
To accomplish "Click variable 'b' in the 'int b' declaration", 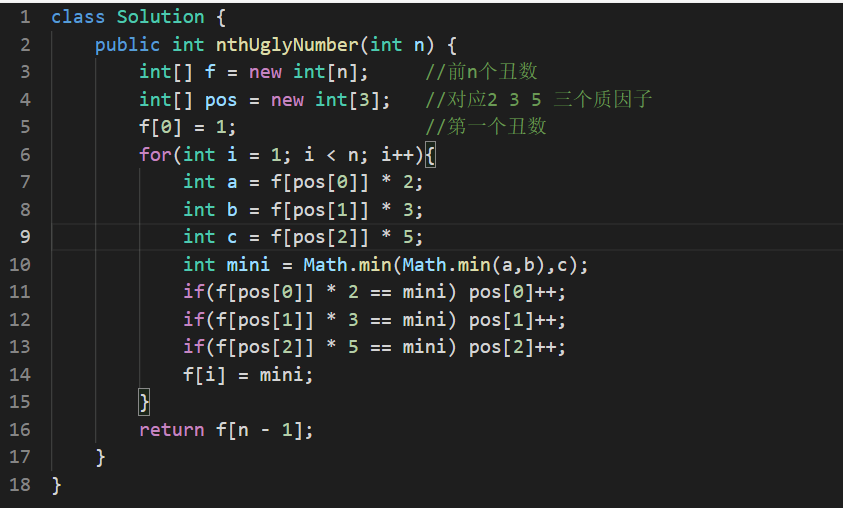I will click(x=232, y=210).
